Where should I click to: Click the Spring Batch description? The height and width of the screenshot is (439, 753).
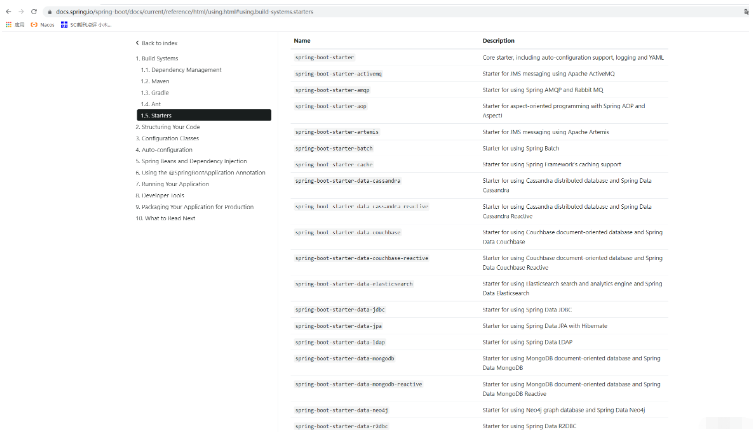click(521, 149)
